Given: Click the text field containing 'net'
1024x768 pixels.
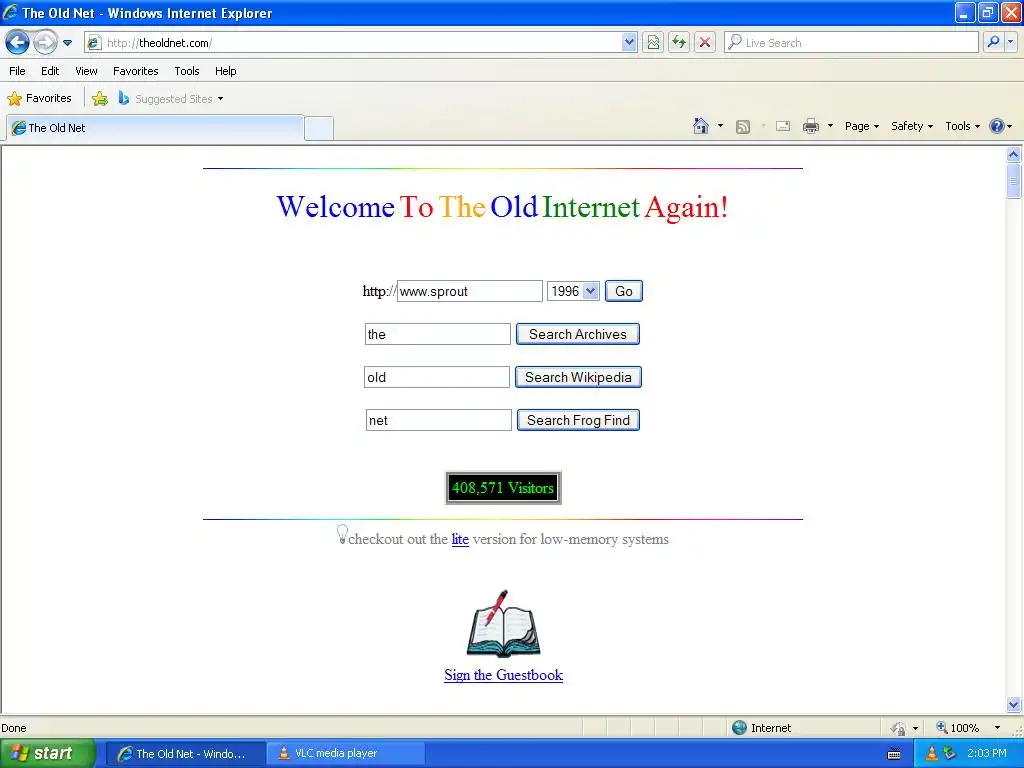Looking at the screenshot, I should [438, 421].
